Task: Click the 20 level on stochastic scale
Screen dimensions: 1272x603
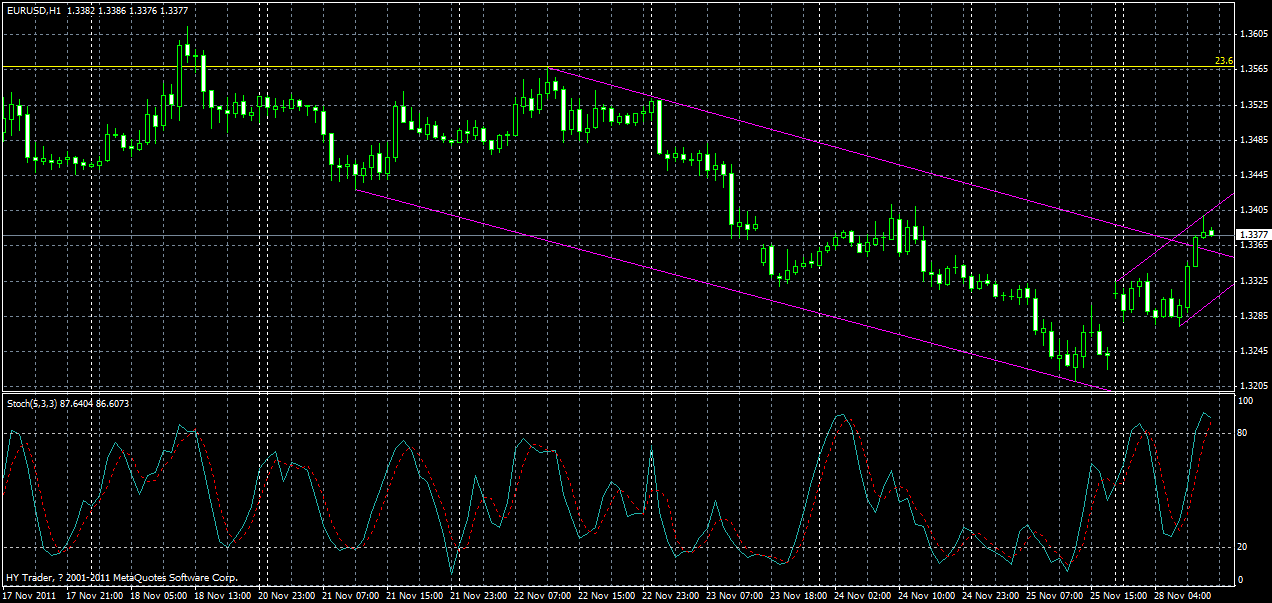Action: (x=1244, y=546)
